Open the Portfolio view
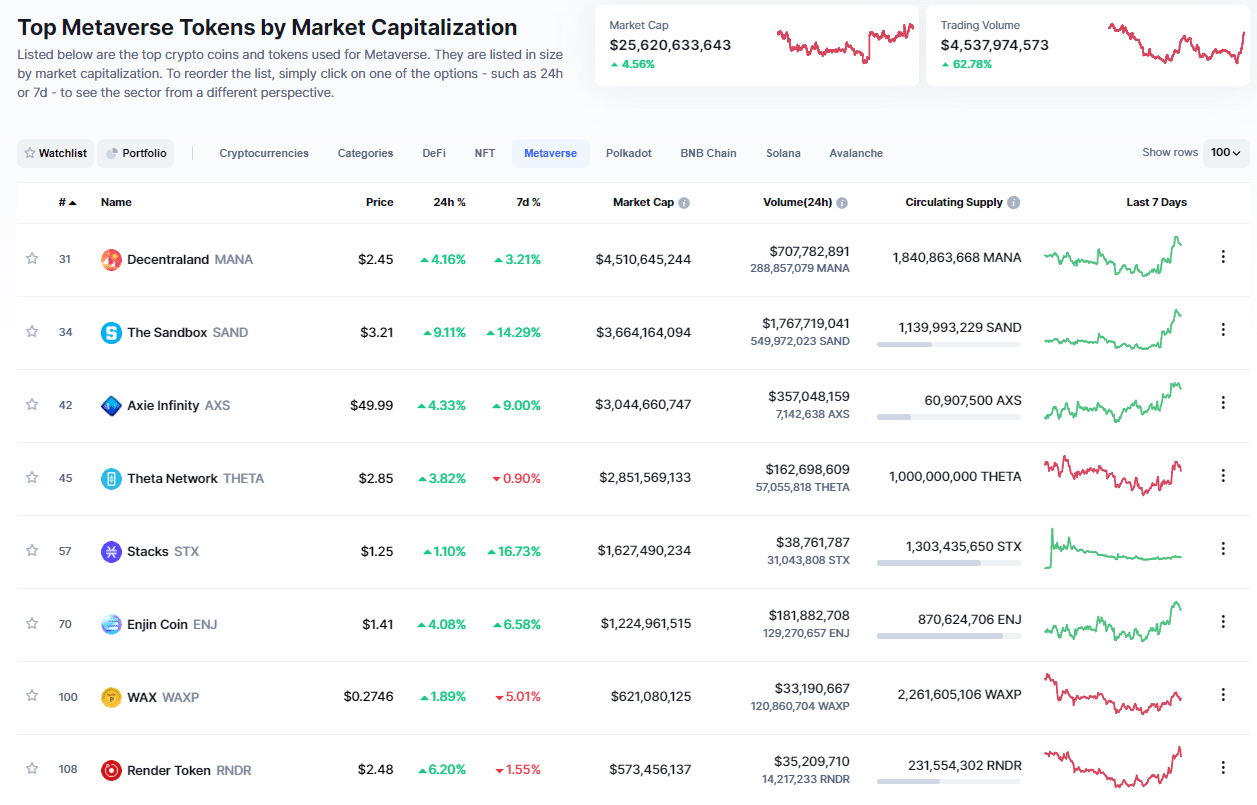Viewport: 1257px width, 805px height. tap(135, 153)
